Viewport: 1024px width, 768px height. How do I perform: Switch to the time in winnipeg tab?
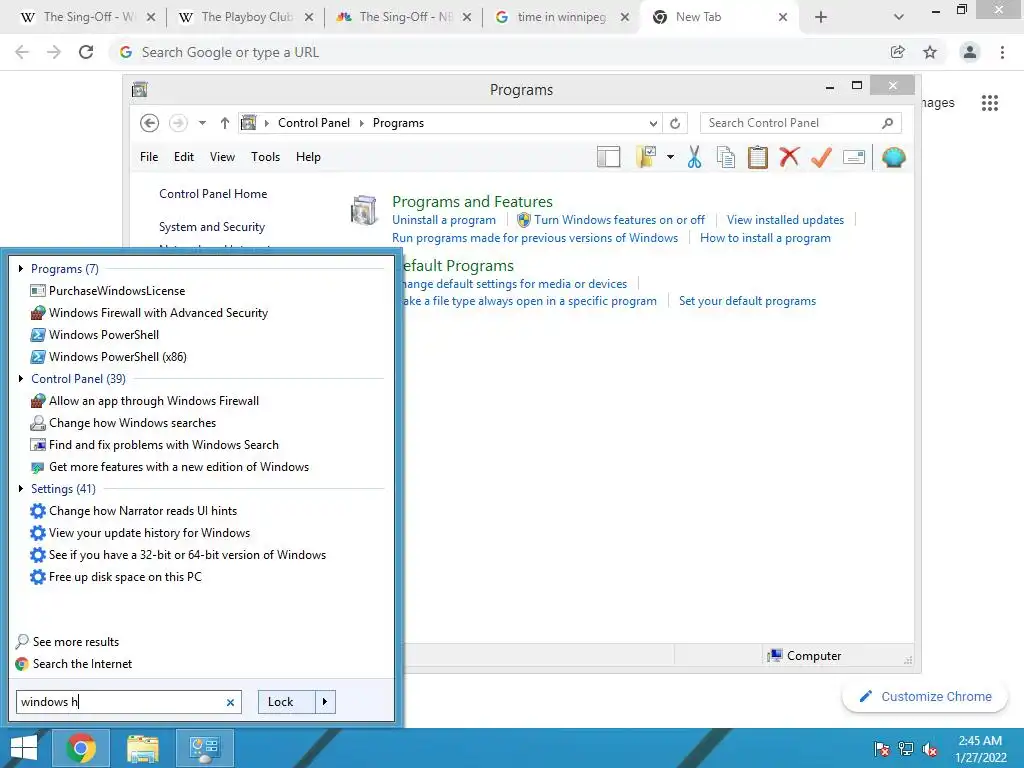[x=561, y=17]
